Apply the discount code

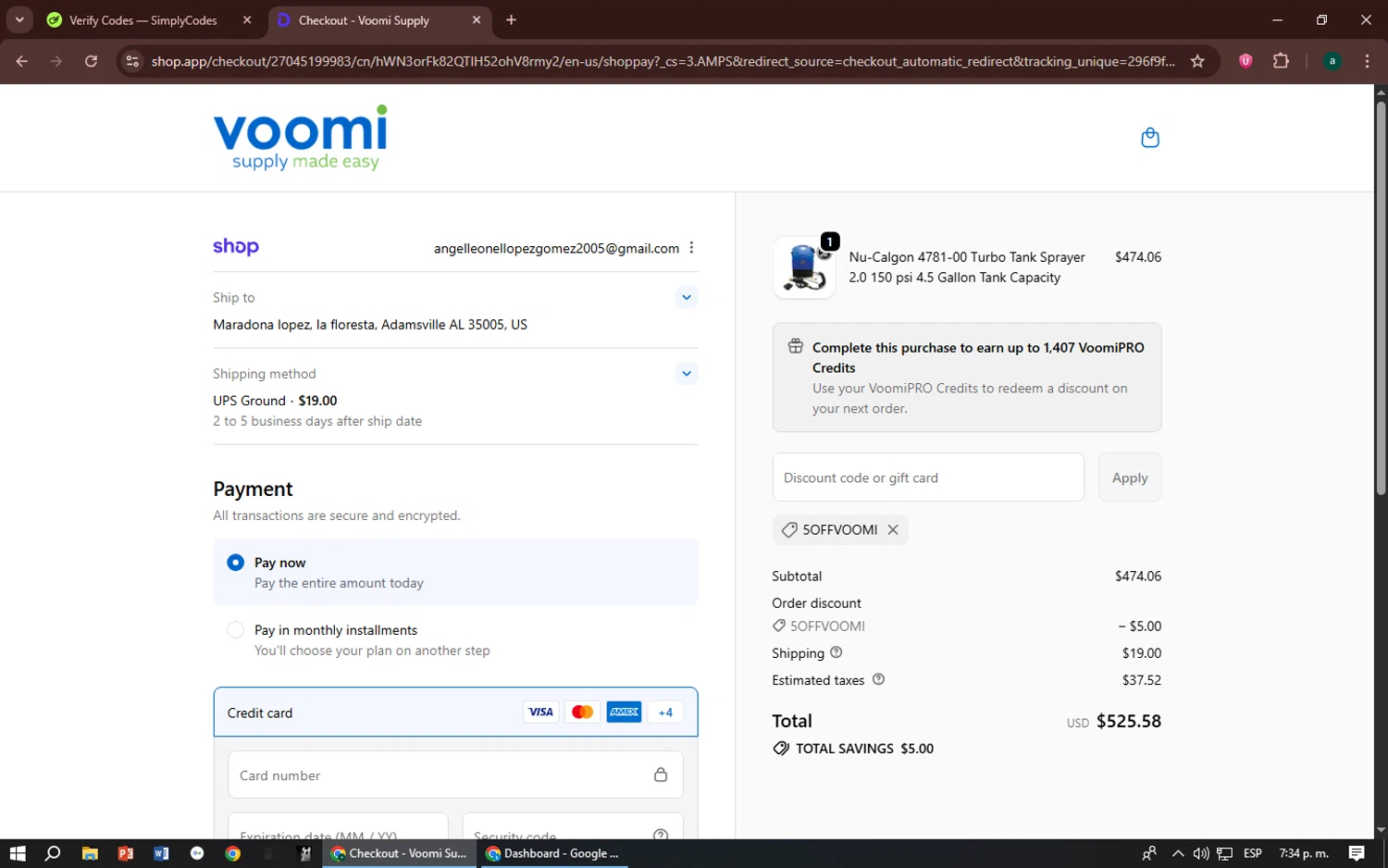(x=1130, y=477)
